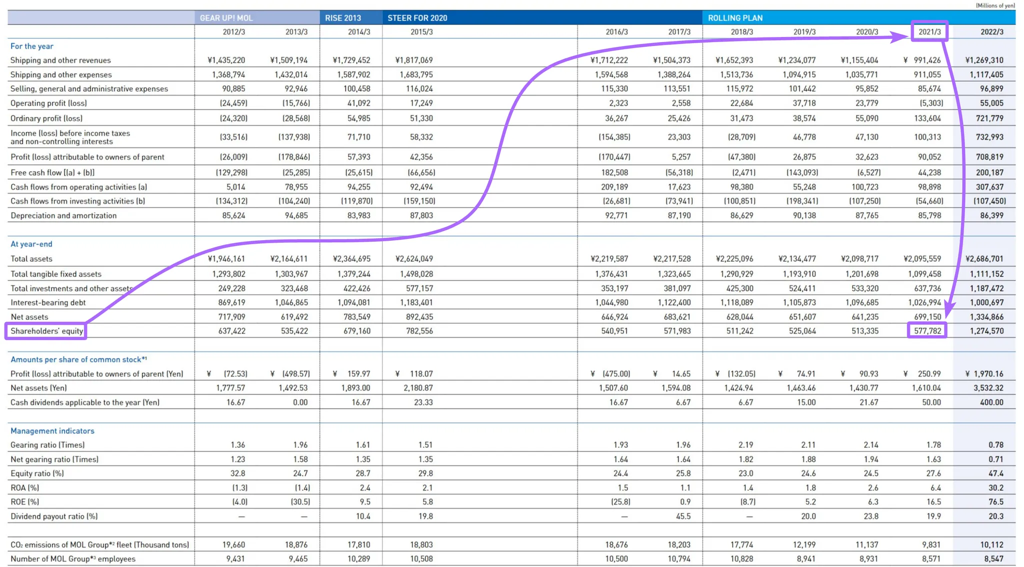The image size is (1024, 567).
Task: Click the 'Total assets' row label
Action: click(x=33, y=259)
